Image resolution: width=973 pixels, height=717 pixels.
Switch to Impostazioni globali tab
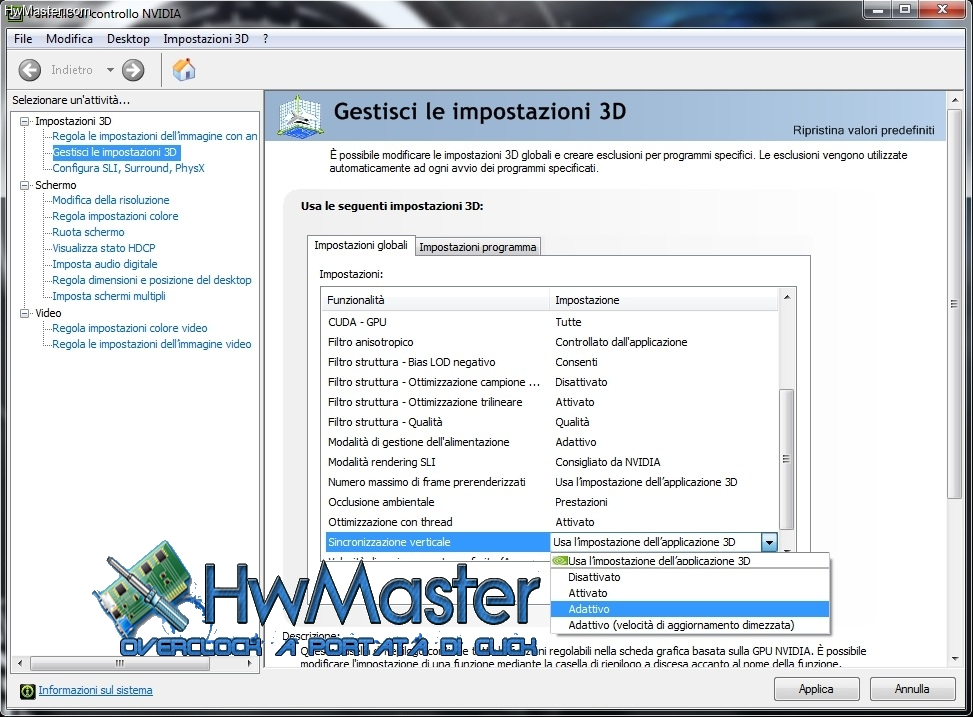(361, 245)
